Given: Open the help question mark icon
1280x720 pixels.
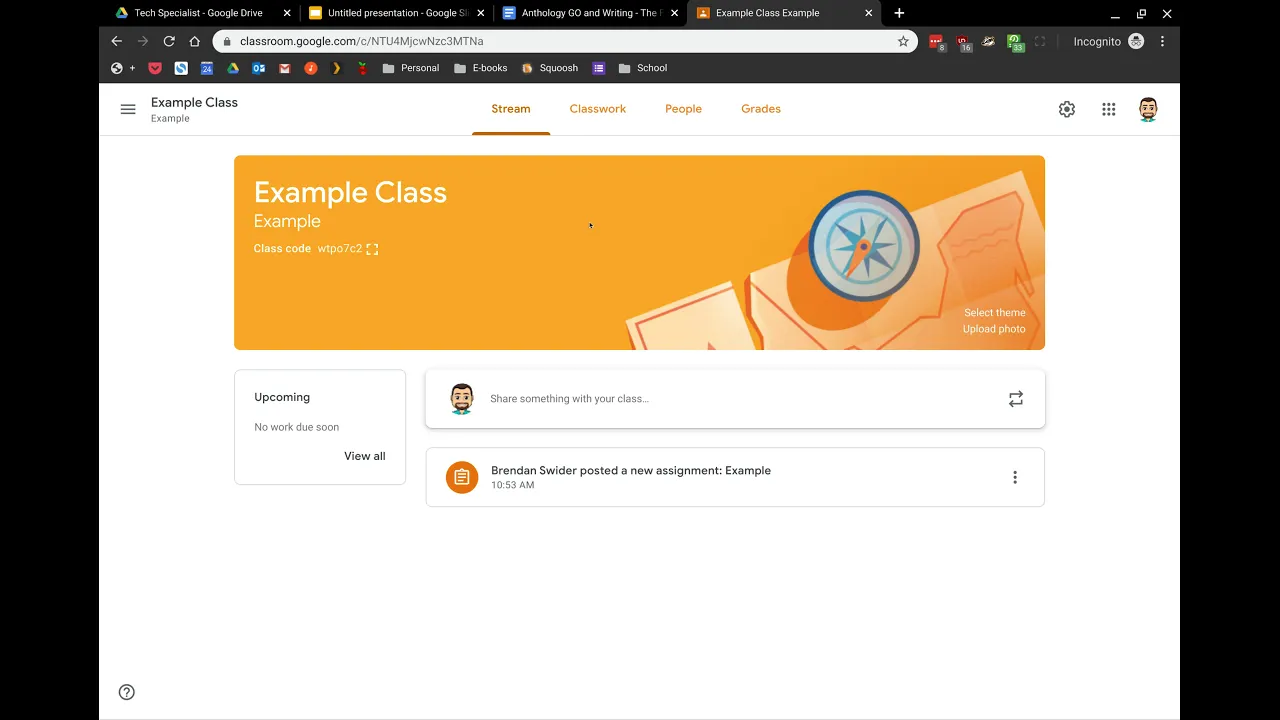Looking at the screenshot, I should click(127, 692).
